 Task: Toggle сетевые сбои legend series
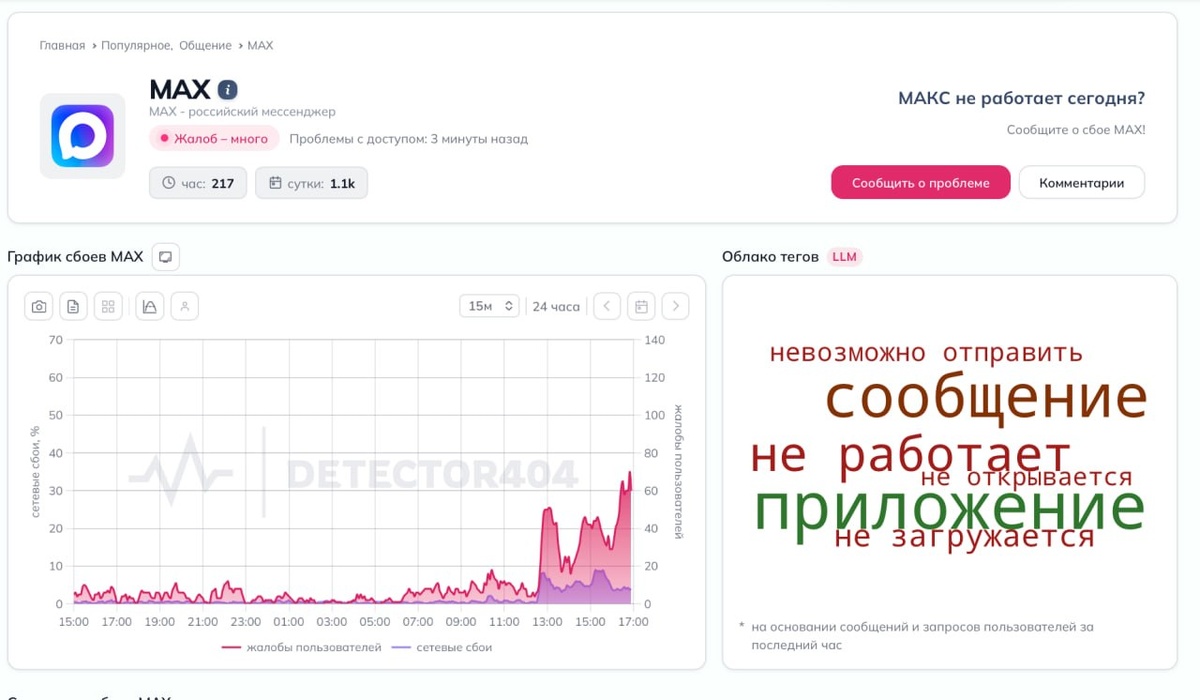pyautogui.click(x=441, y=648)
